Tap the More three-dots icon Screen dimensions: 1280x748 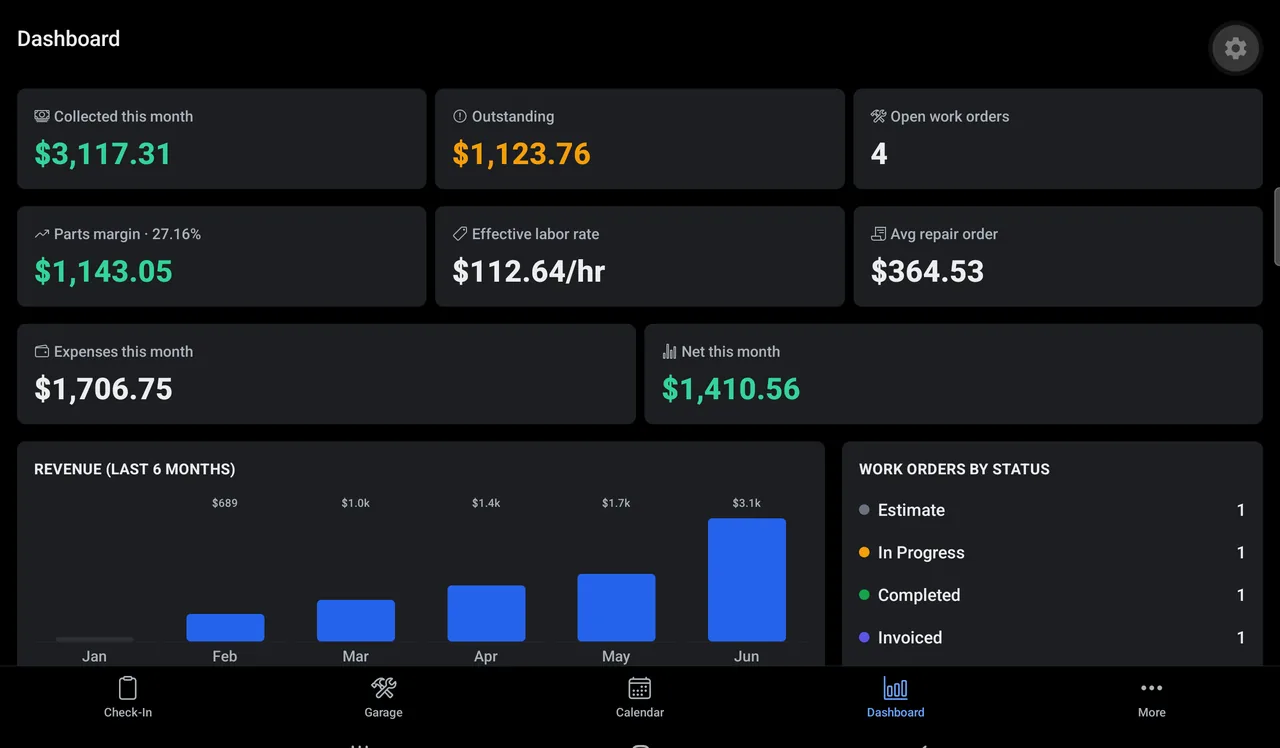(1152, 688)
